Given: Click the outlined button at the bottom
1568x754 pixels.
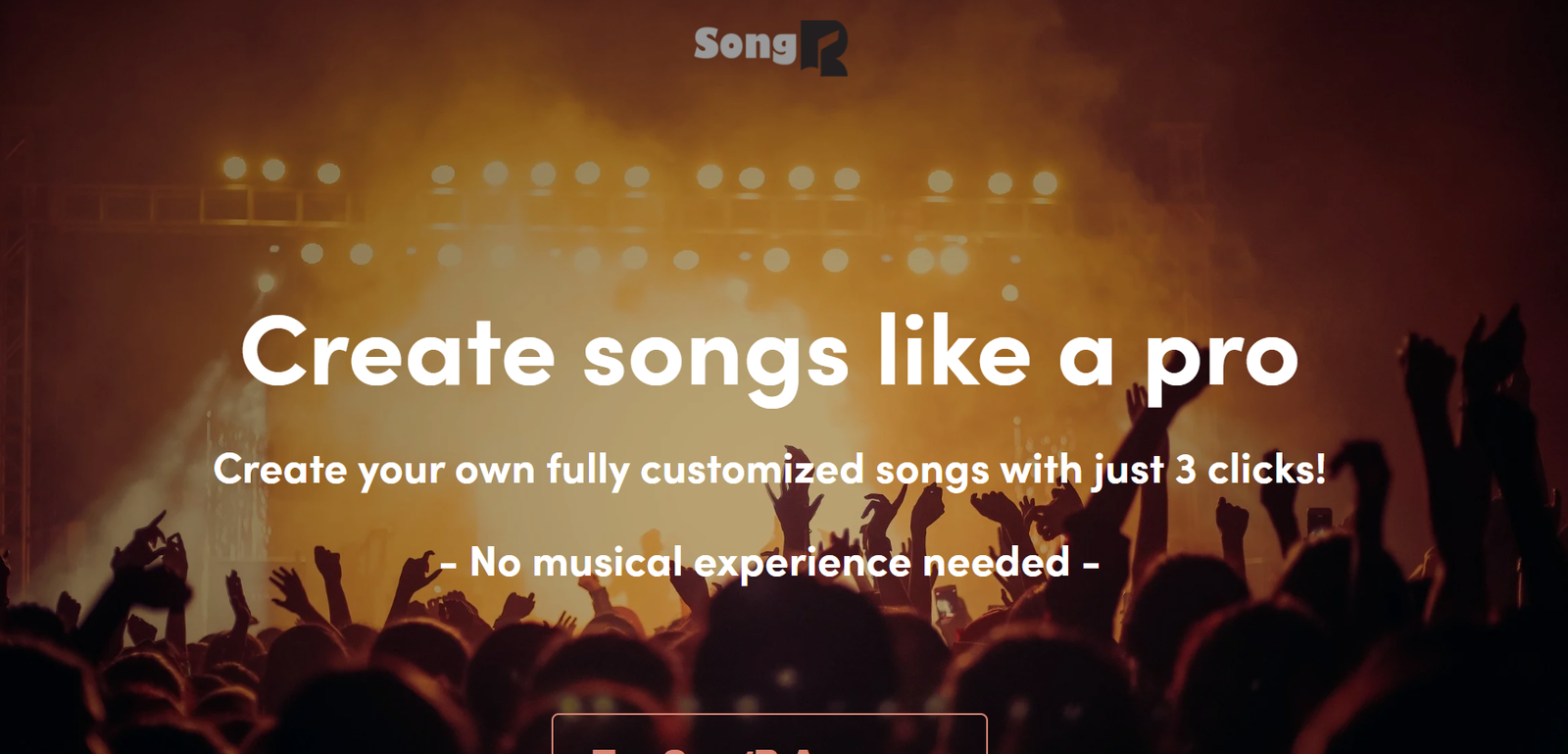Looking at the screenshot, I should click(769, 735).
